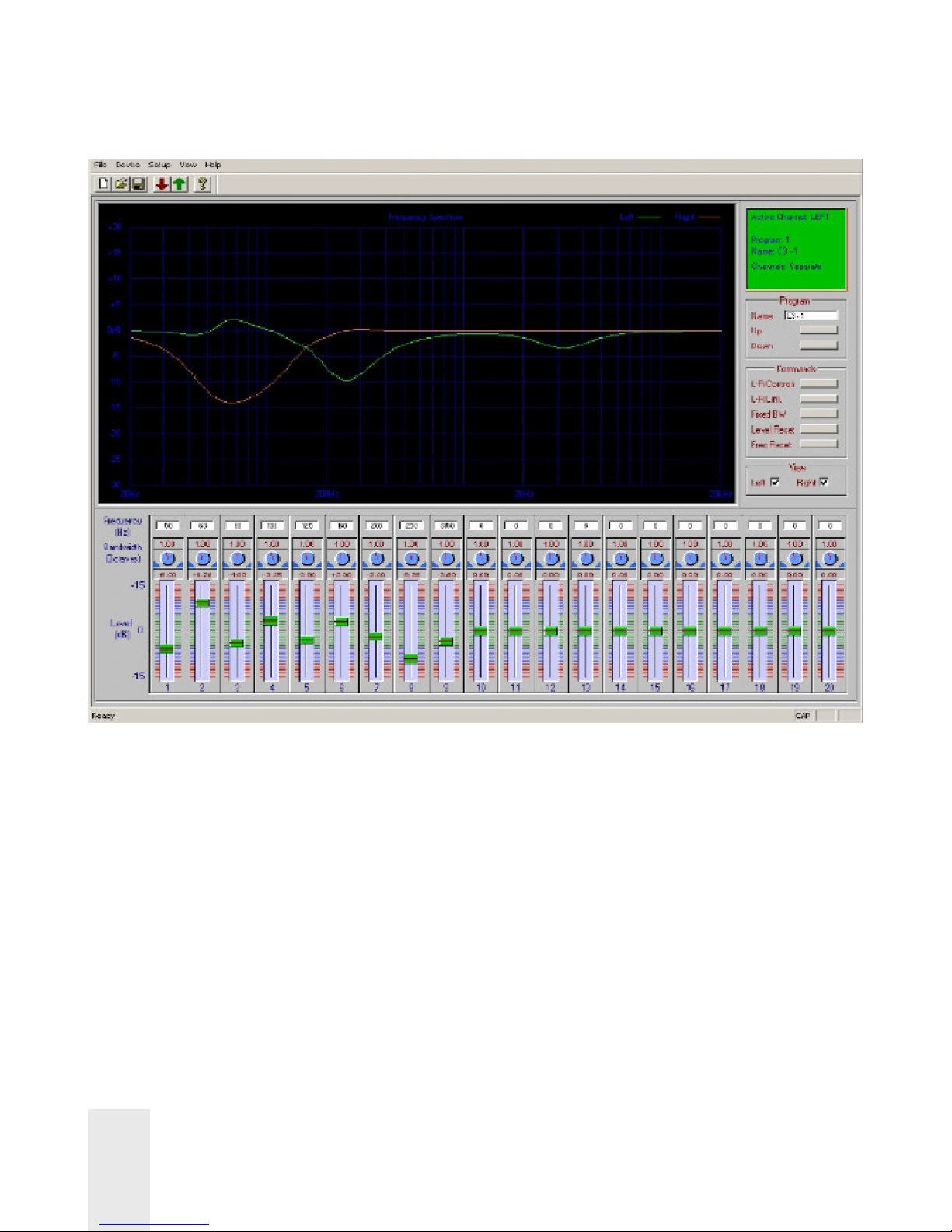Click the band 1 level slider handle
Image resolution: width=952 pixels, height=1232 pixels.
click(166, 649)
